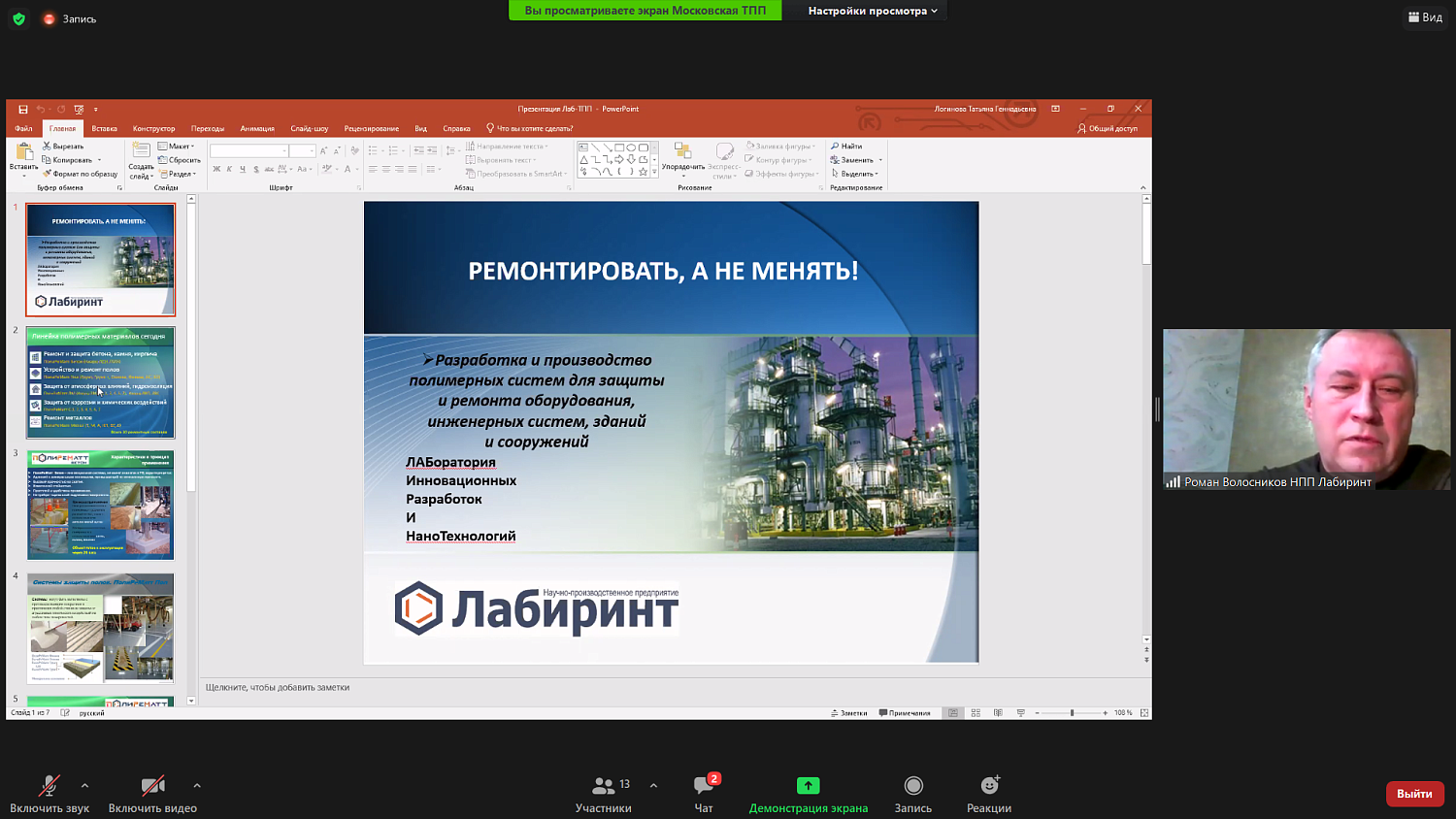
Task: Fit slide to window icon
Action: (1144, 713)
